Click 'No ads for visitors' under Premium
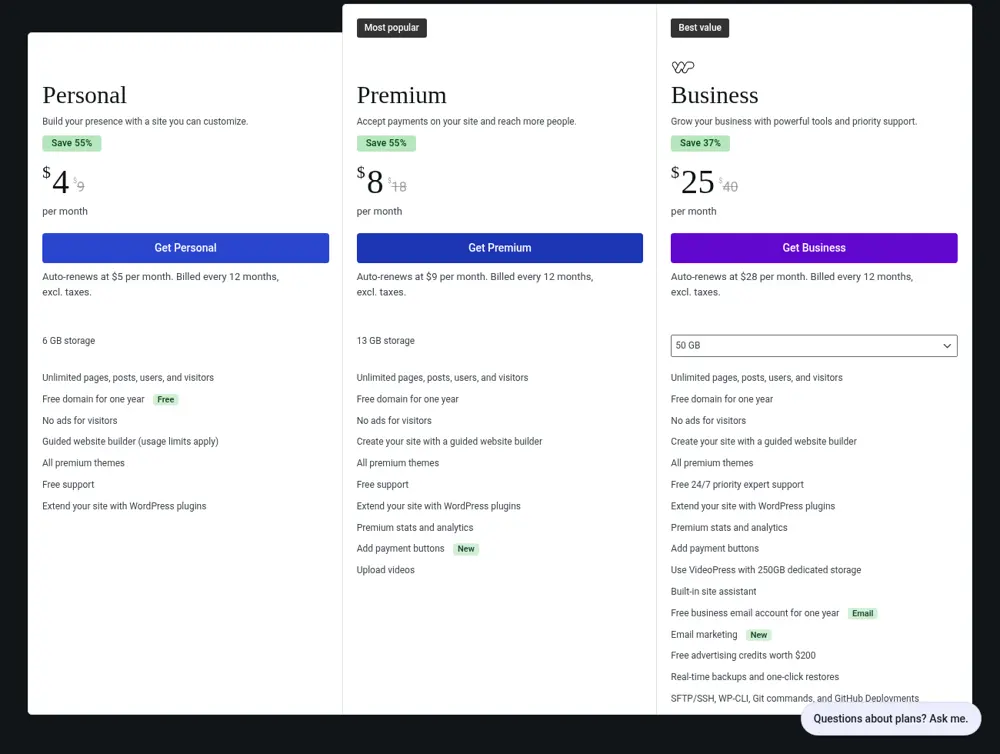This screenshot has width=1000, height=754. [x=394, y=420]
